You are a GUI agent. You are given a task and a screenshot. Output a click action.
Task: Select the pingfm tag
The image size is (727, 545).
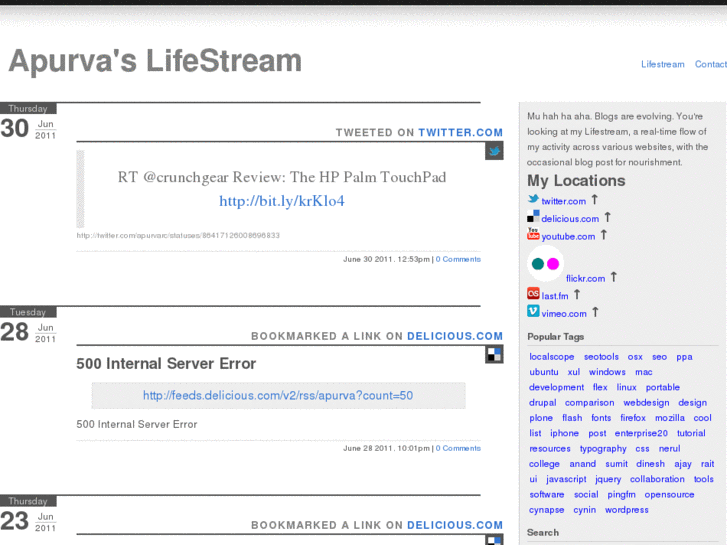pyautogui.click(x=622, y=495)
